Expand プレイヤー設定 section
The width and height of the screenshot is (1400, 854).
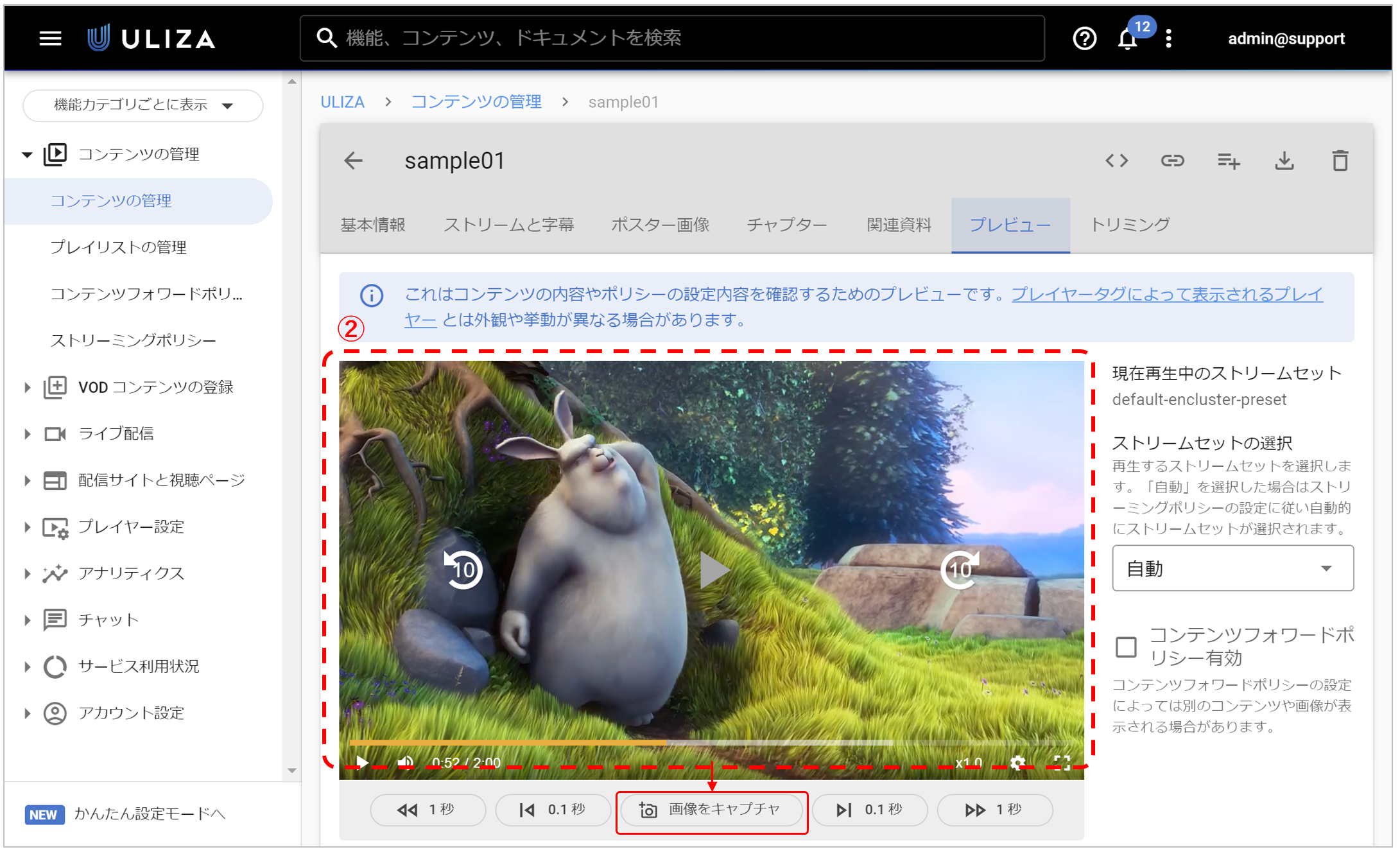tap(26, 527)
